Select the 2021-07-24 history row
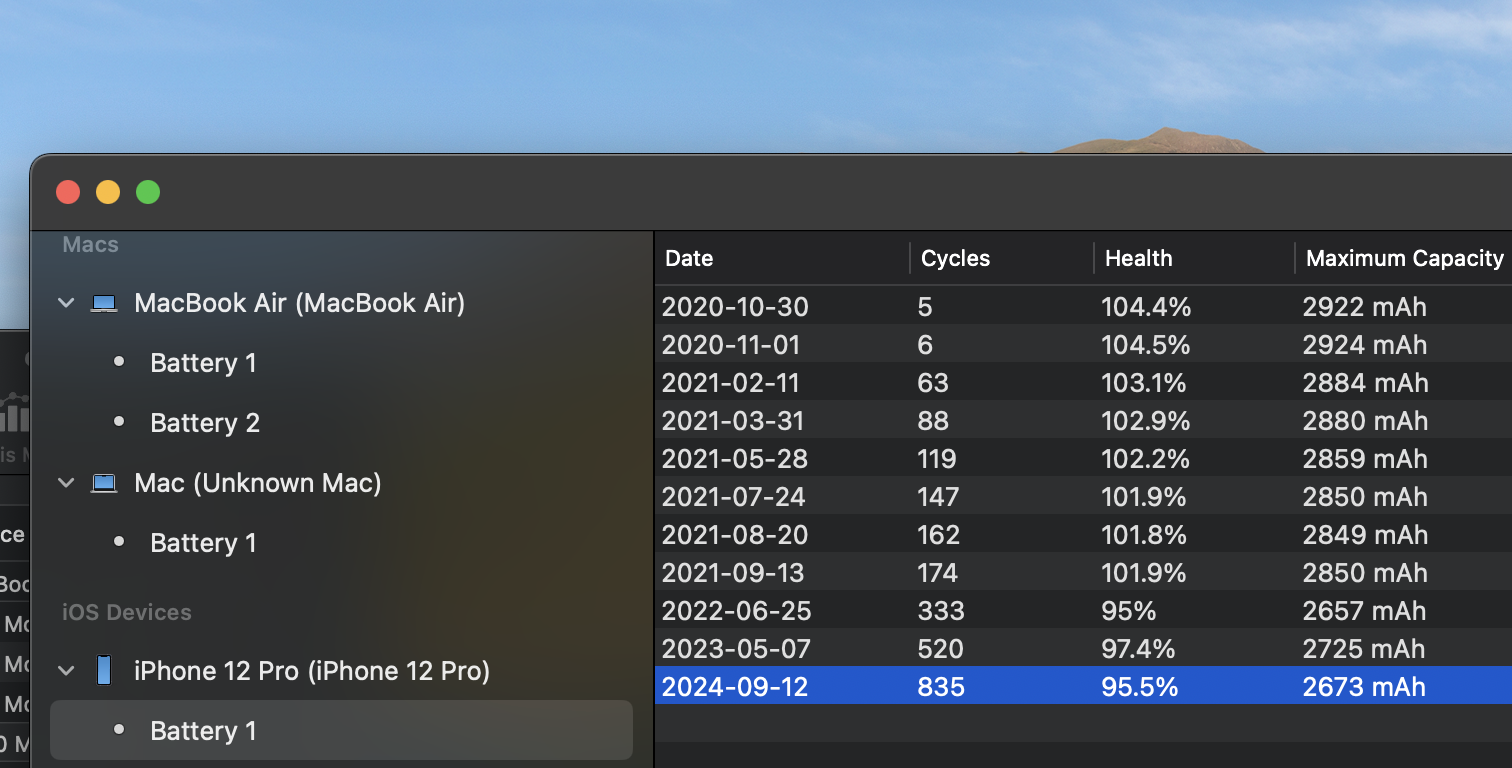This screenshot has width=1512, height=768. (x=1083, y=497)
